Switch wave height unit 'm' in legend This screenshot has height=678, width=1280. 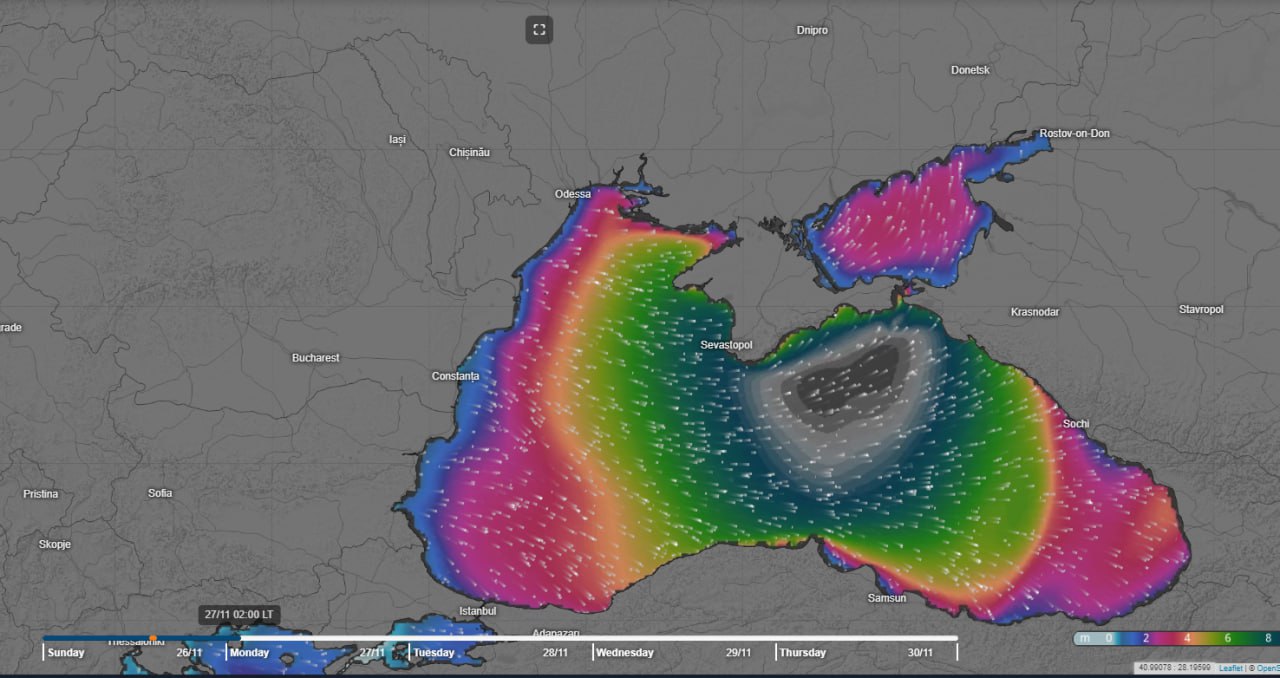[x=1085, y=638]
